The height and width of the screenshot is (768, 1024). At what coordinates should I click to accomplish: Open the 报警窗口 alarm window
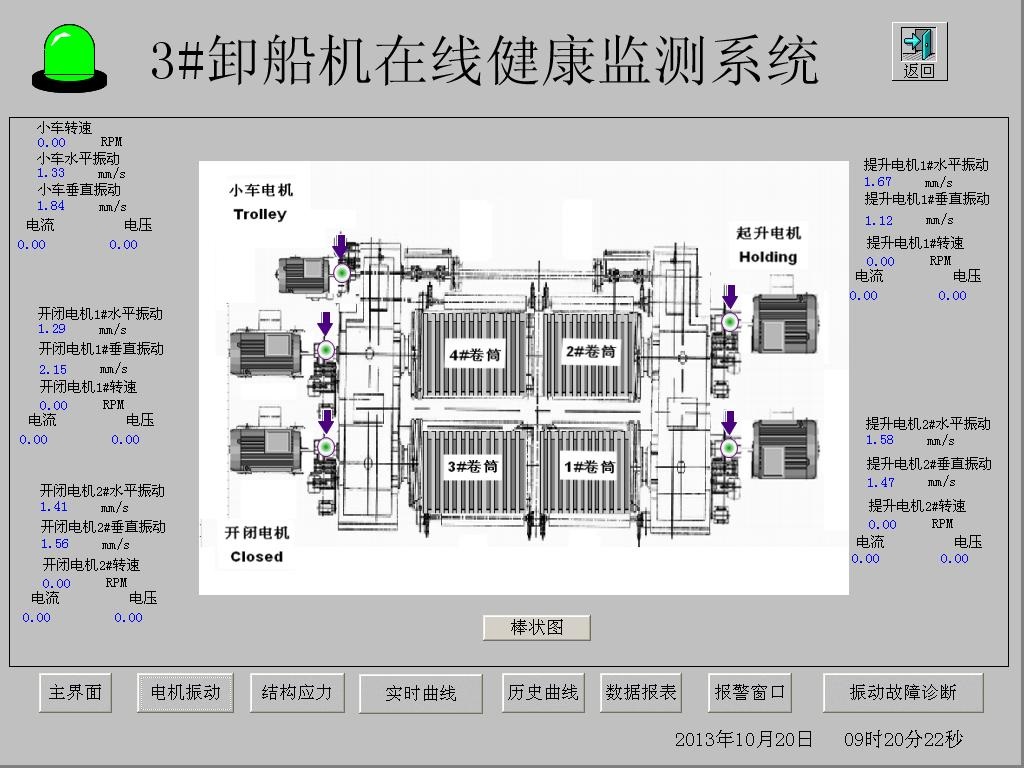[750, 692]
